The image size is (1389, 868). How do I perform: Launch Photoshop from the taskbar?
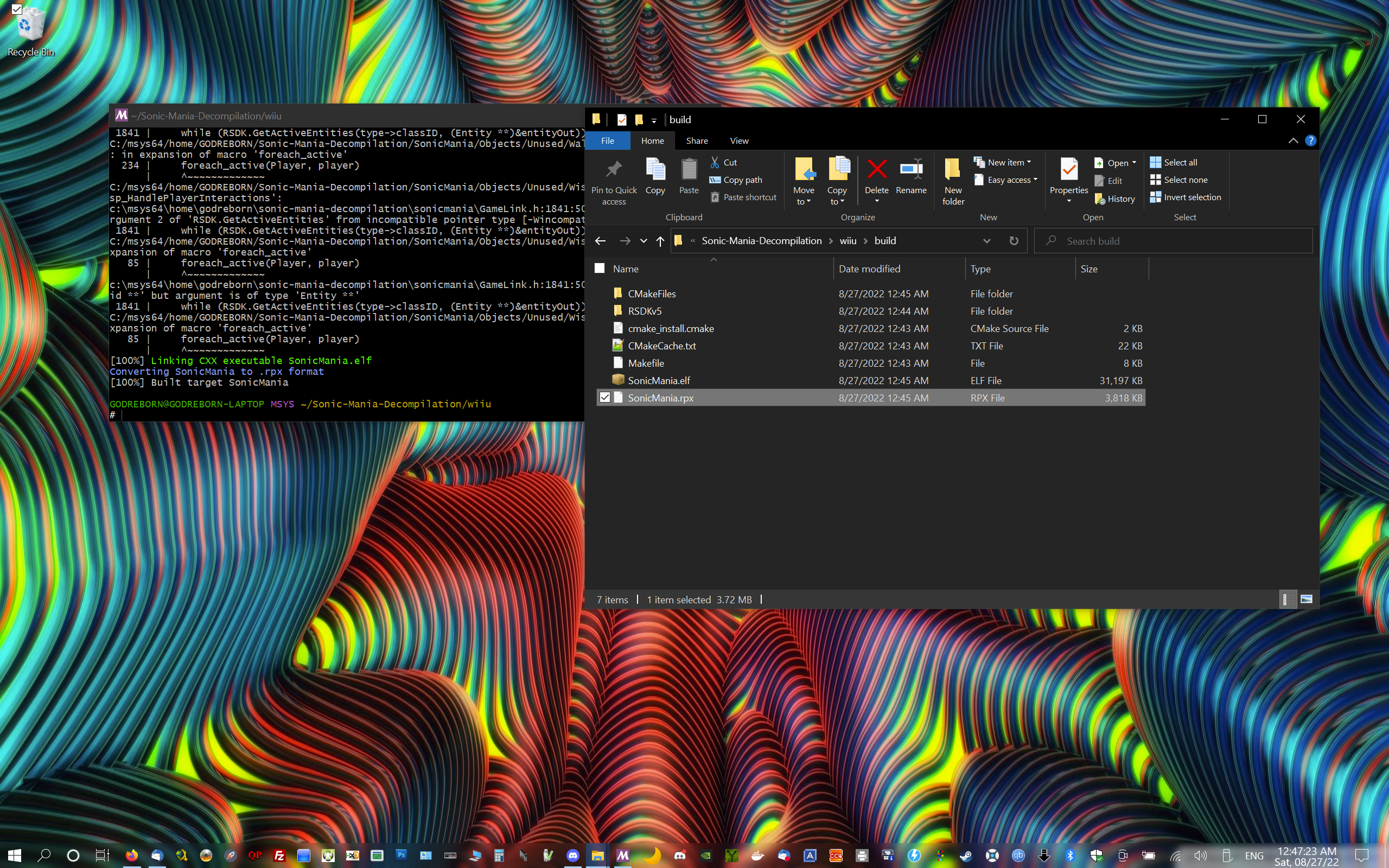click(x=401, y=856)
